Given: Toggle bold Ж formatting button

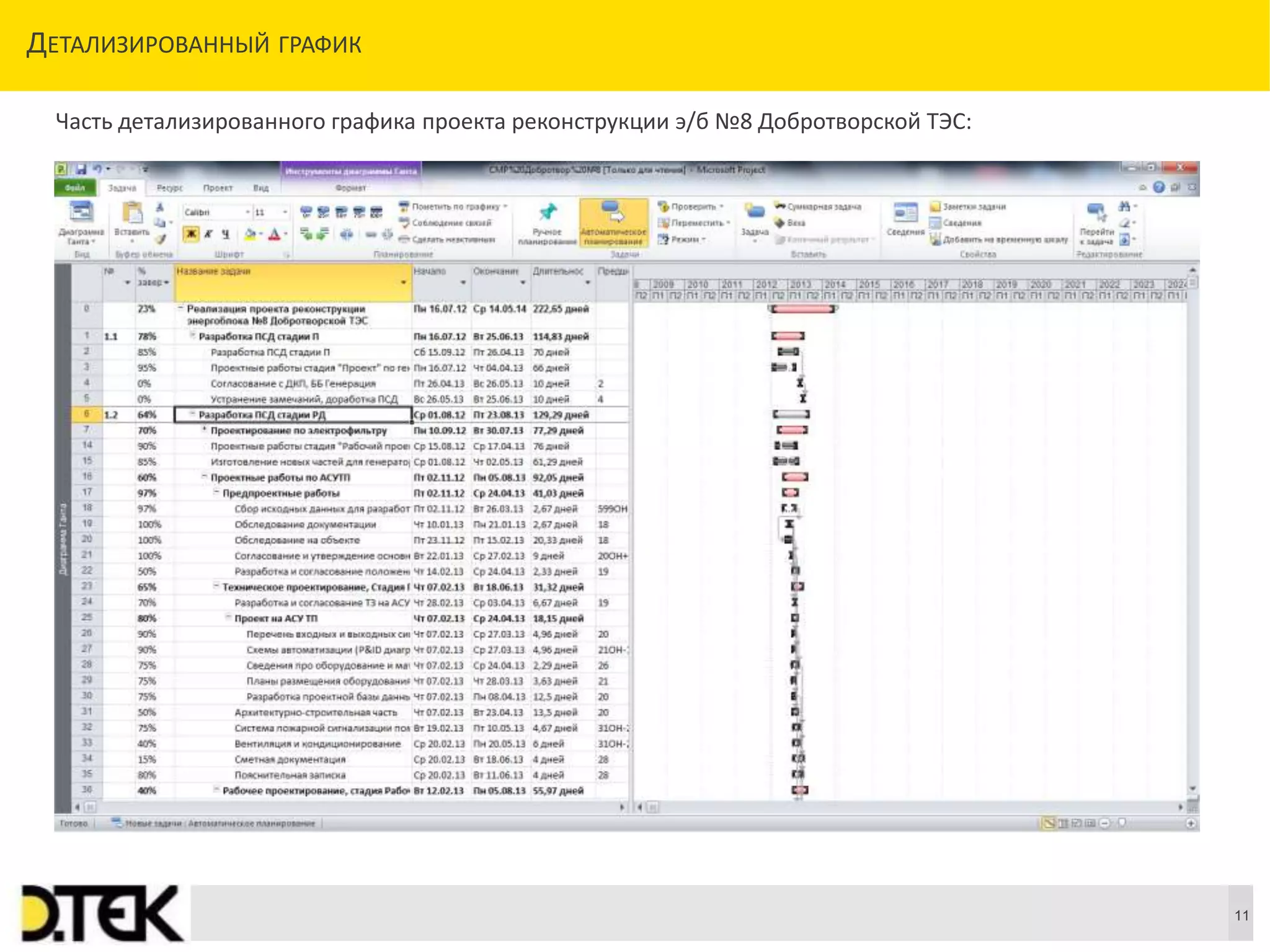Looking at the screenshot, I should coord(191,234).
